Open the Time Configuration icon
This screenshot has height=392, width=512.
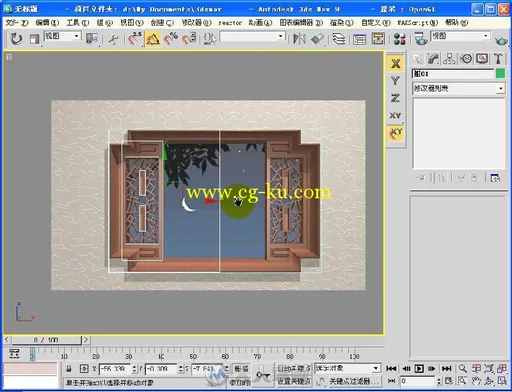click(x=449, y=380)
